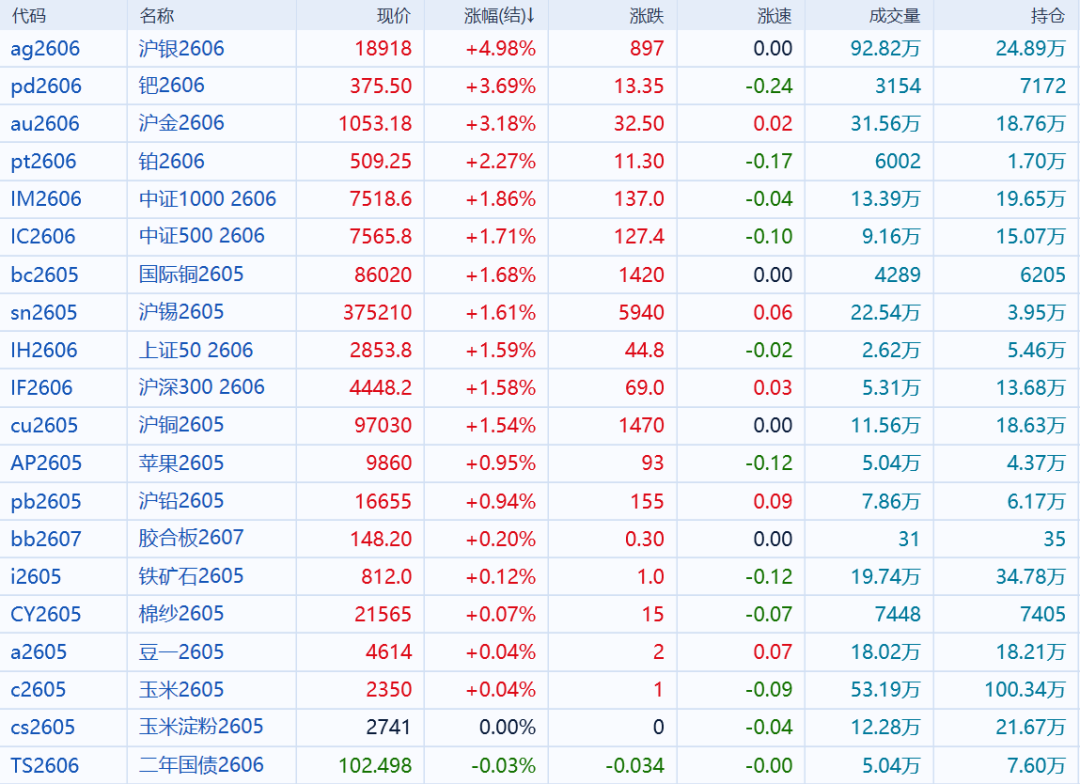Open contract code IF2606
Screen dimensions: 1080x784
pyautogui.click(x=42, y=388)
